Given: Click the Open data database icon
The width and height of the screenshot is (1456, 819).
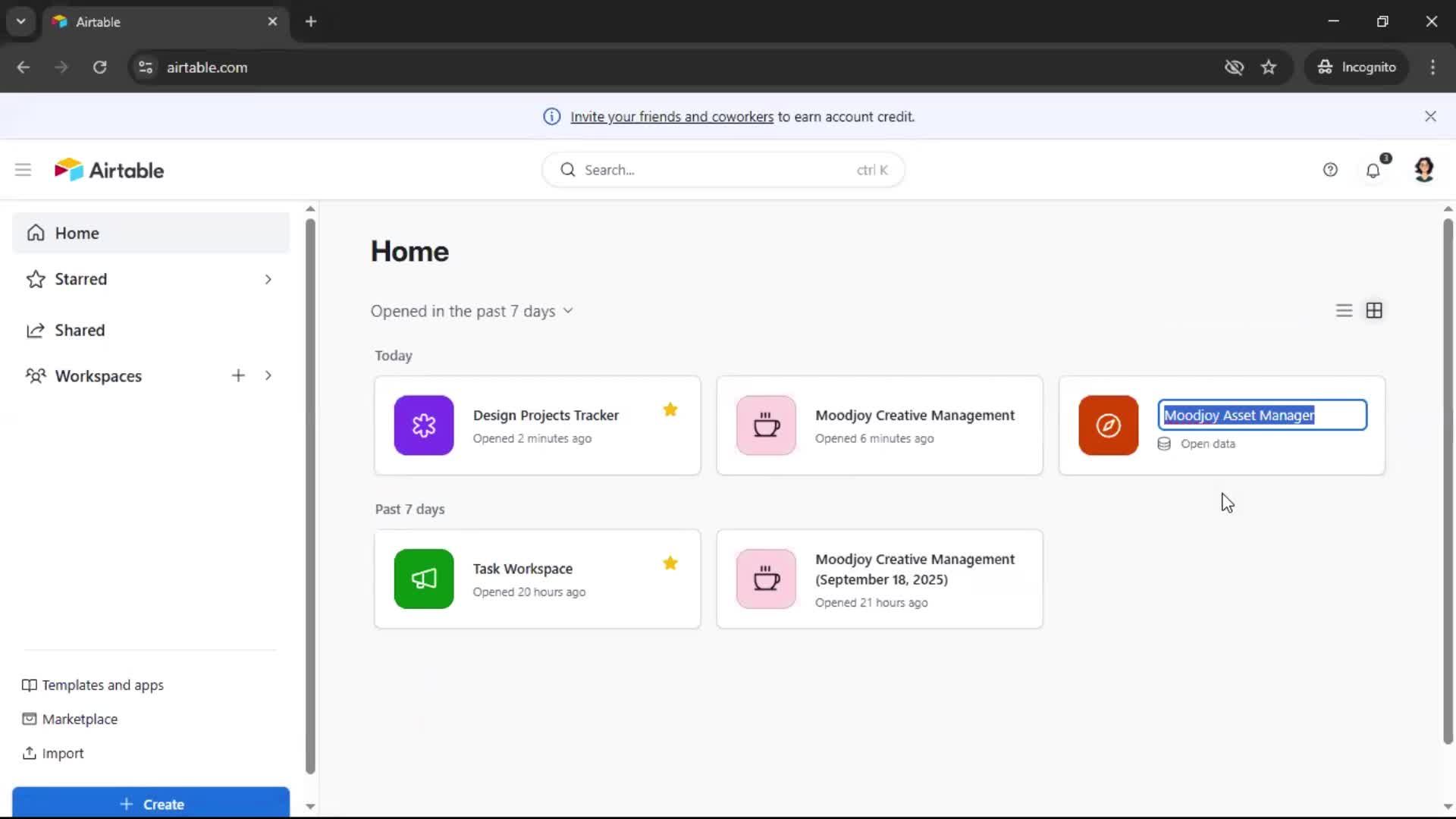Looking at the screenshot, I should [x=1164, y=444].
